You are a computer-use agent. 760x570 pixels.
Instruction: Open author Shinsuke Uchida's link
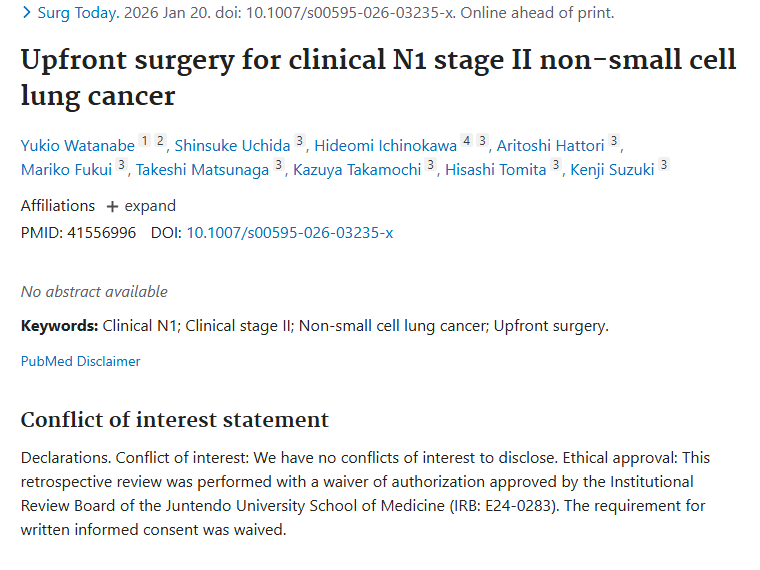click(235, 146)
